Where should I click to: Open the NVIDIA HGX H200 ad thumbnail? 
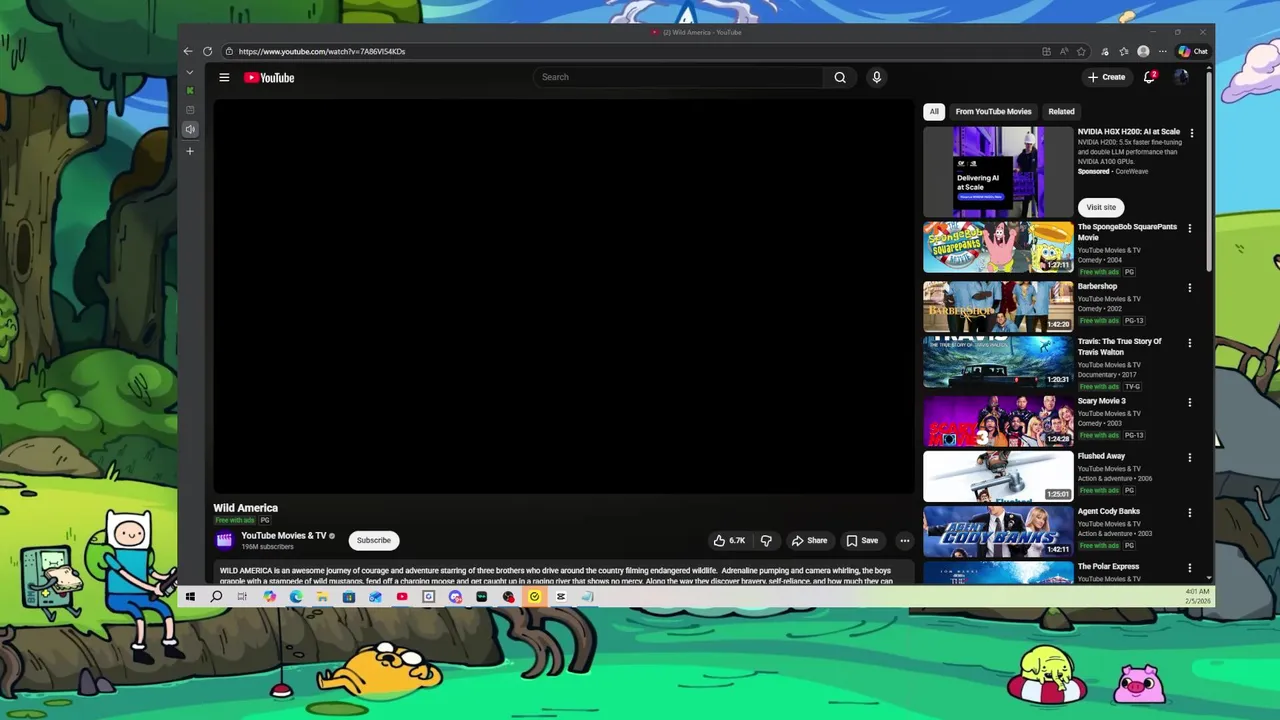998,172
